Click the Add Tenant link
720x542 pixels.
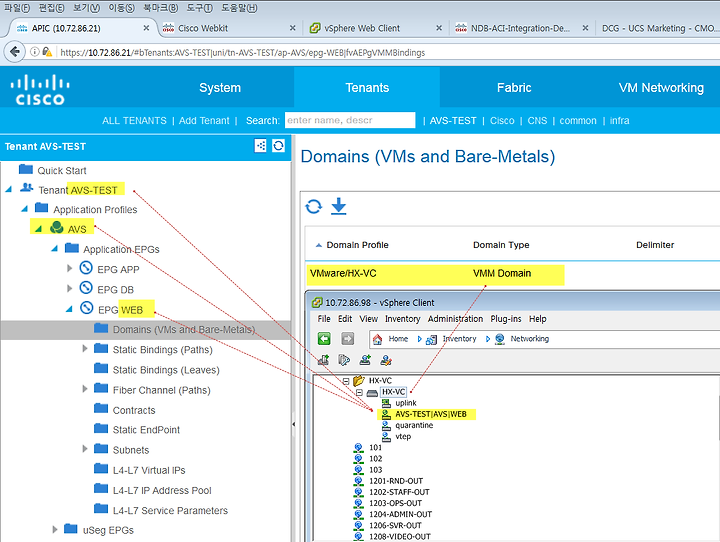click(x=204, y=120)
